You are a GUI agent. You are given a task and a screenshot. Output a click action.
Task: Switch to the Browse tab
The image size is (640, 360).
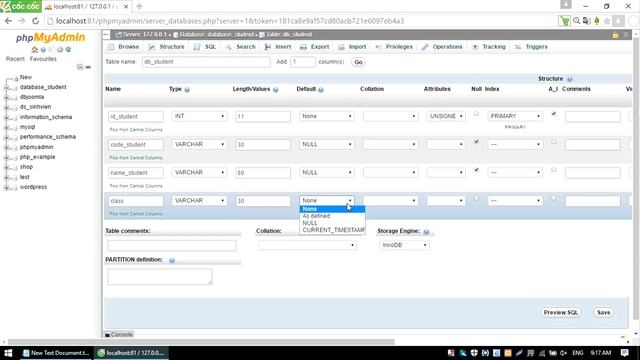123,47
